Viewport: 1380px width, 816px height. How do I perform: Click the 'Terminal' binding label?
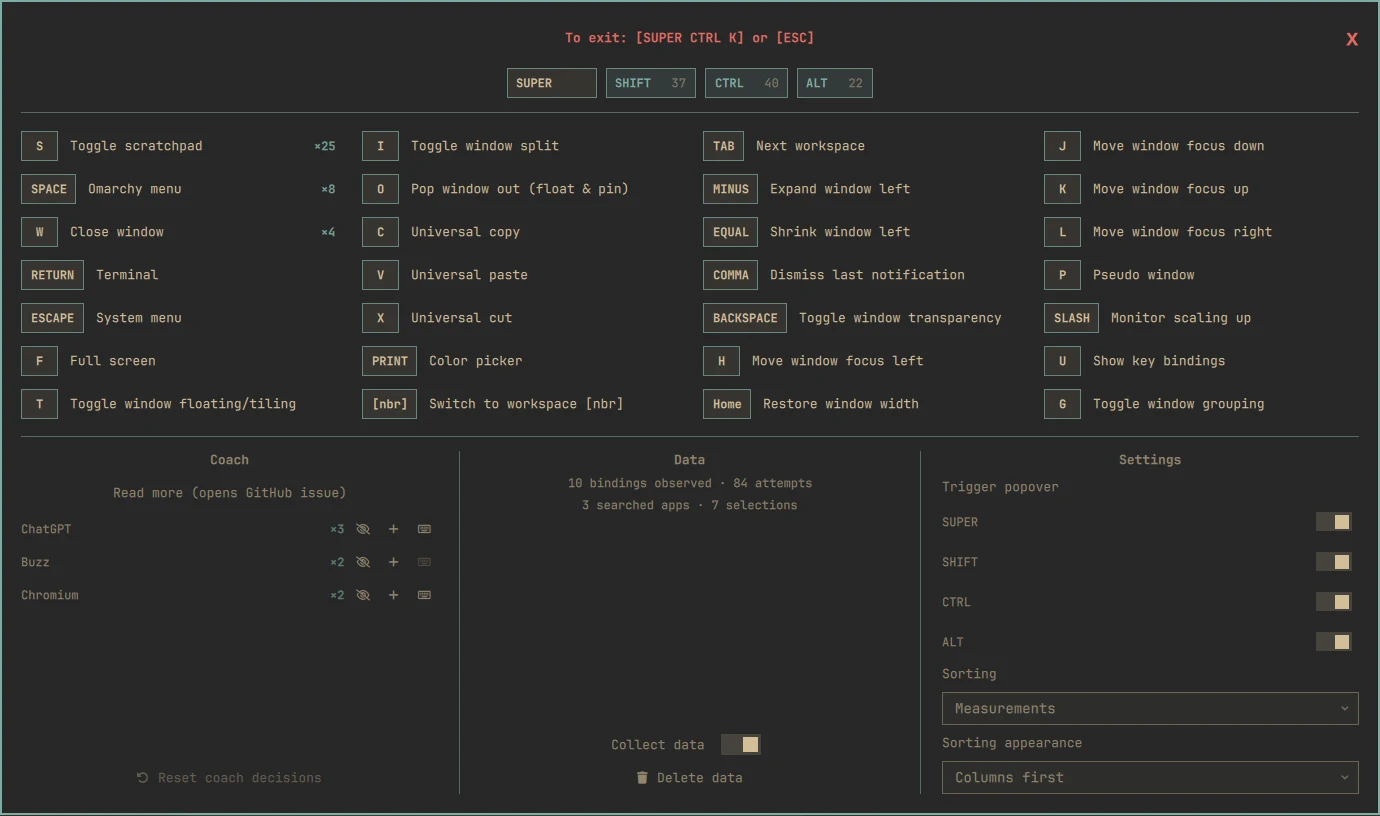127,275
